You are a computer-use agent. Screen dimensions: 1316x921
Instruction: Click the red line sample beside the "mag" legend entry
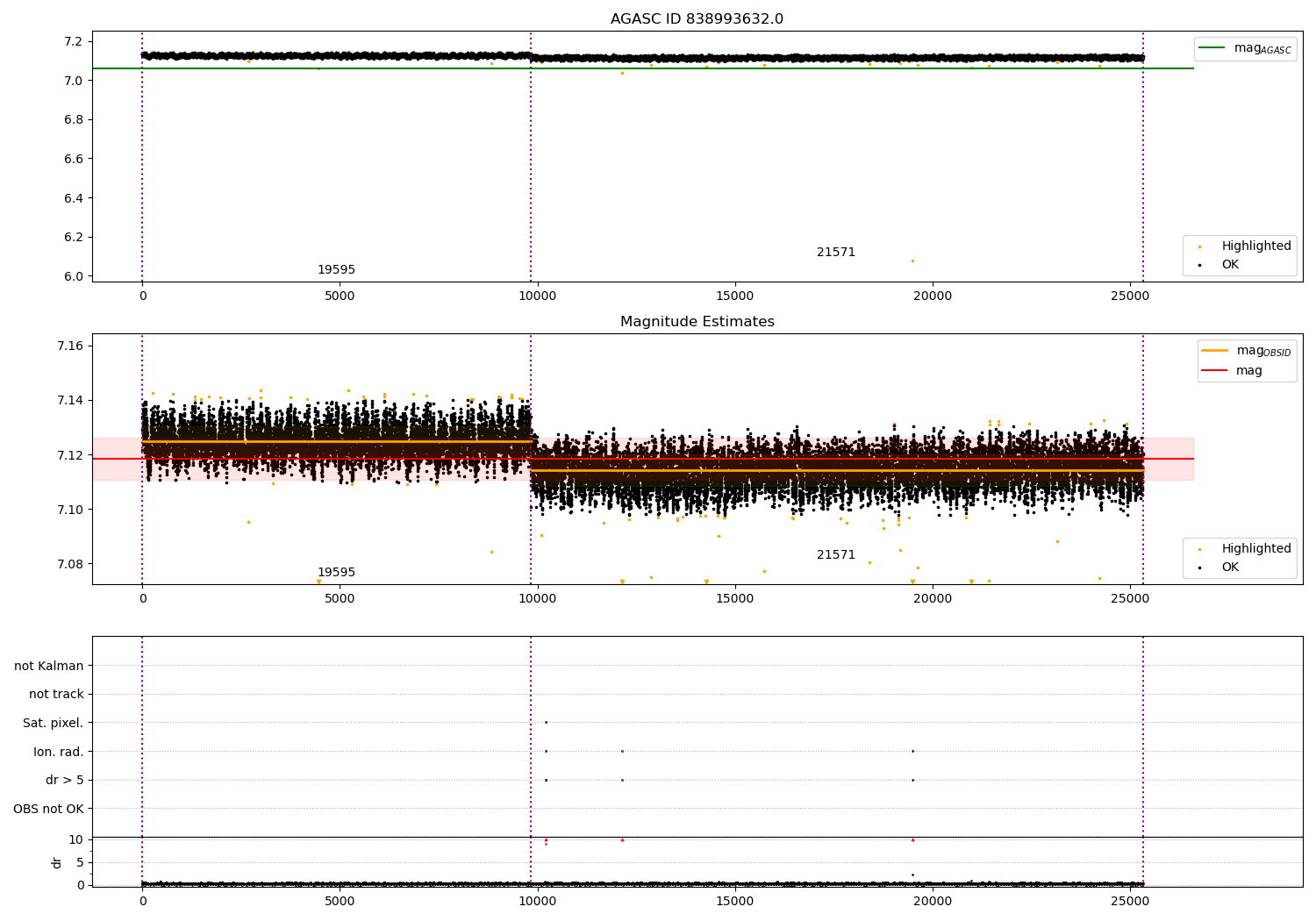point(1214,371)
